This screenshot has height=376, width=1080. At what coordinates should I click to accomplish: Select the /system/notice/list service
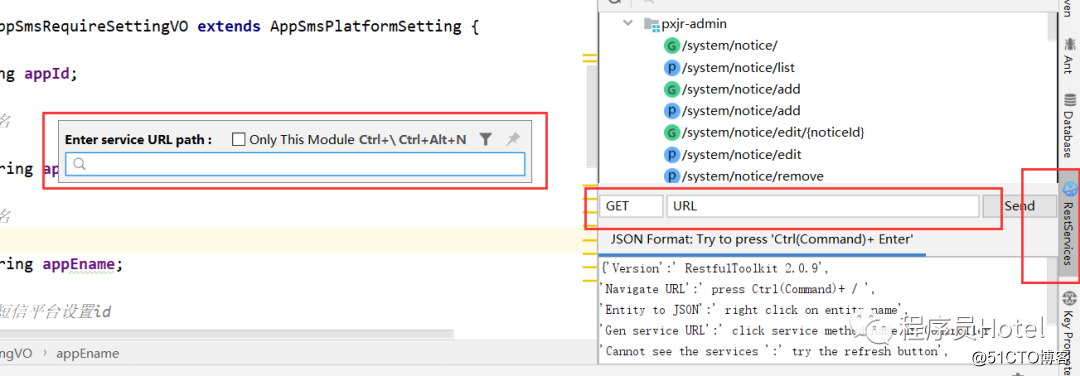pos(729,67)
